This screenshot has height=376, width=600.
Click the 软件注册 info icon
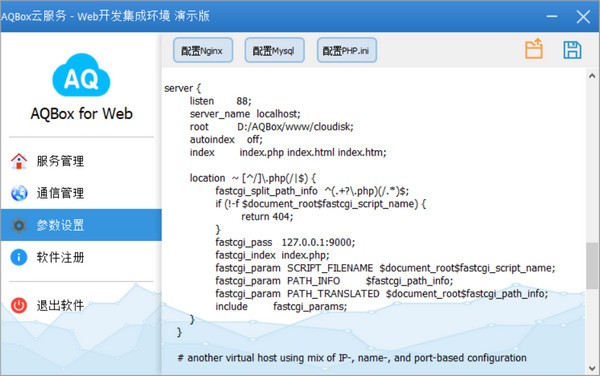click(19, 257)
